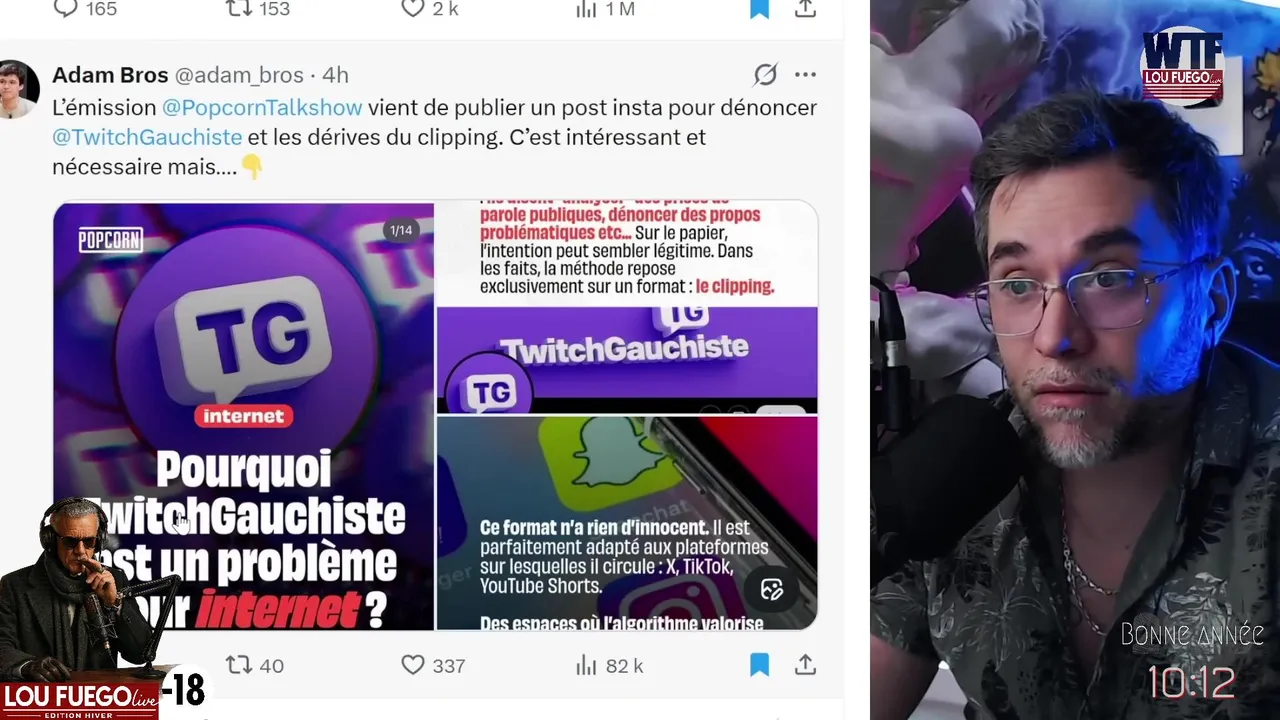Image resolution: width=1280 pixels, height=720 pixels.
Task: Open the more options menu on Adam Bros's tweet
Action: 805,75
